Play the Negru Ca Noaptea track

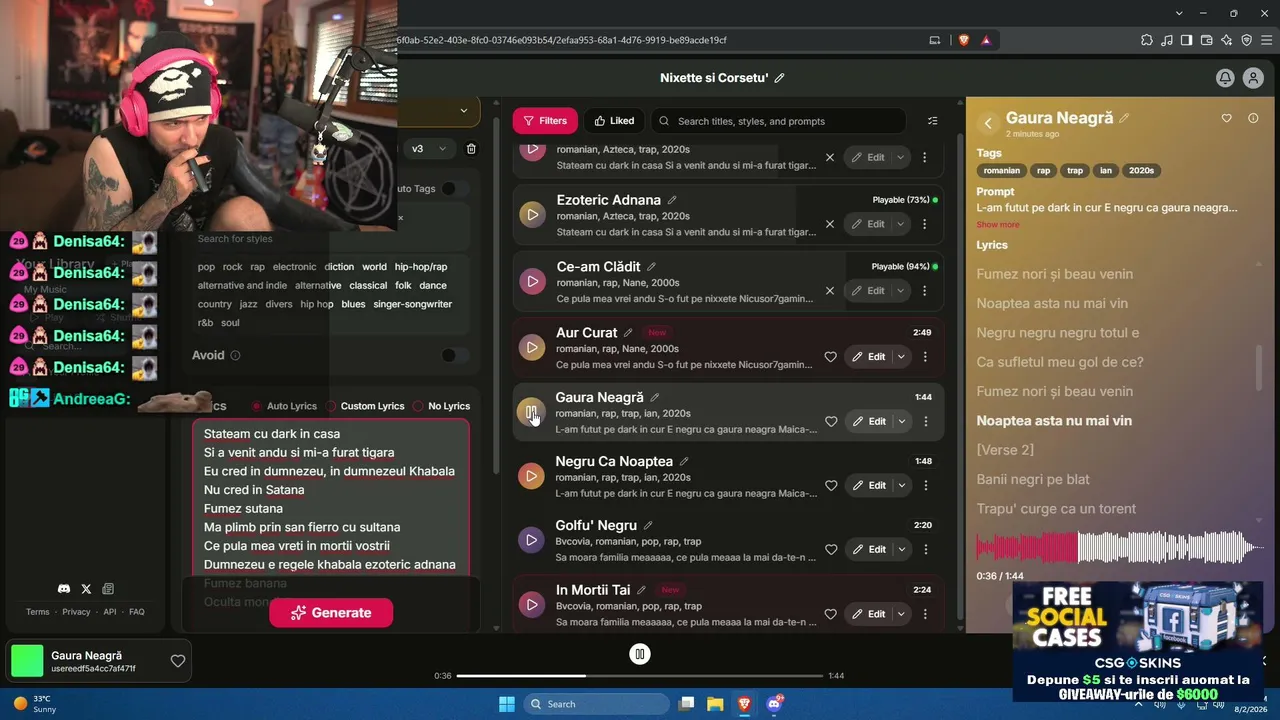coord(532,476)
